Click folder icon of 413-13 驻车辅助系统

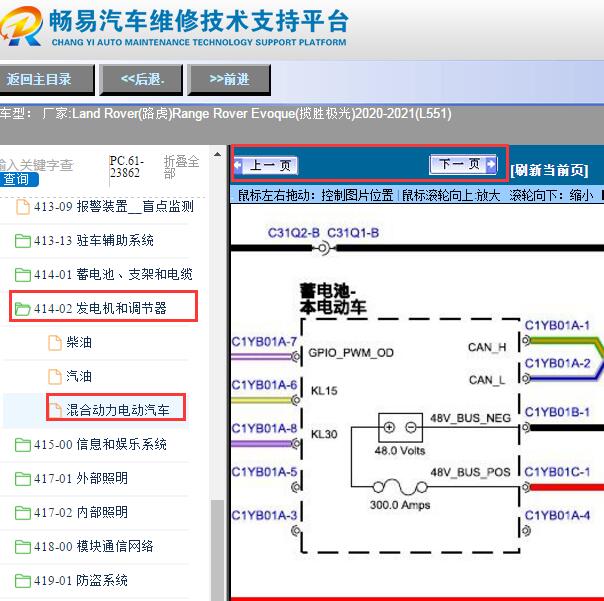(x=23, y=241)
